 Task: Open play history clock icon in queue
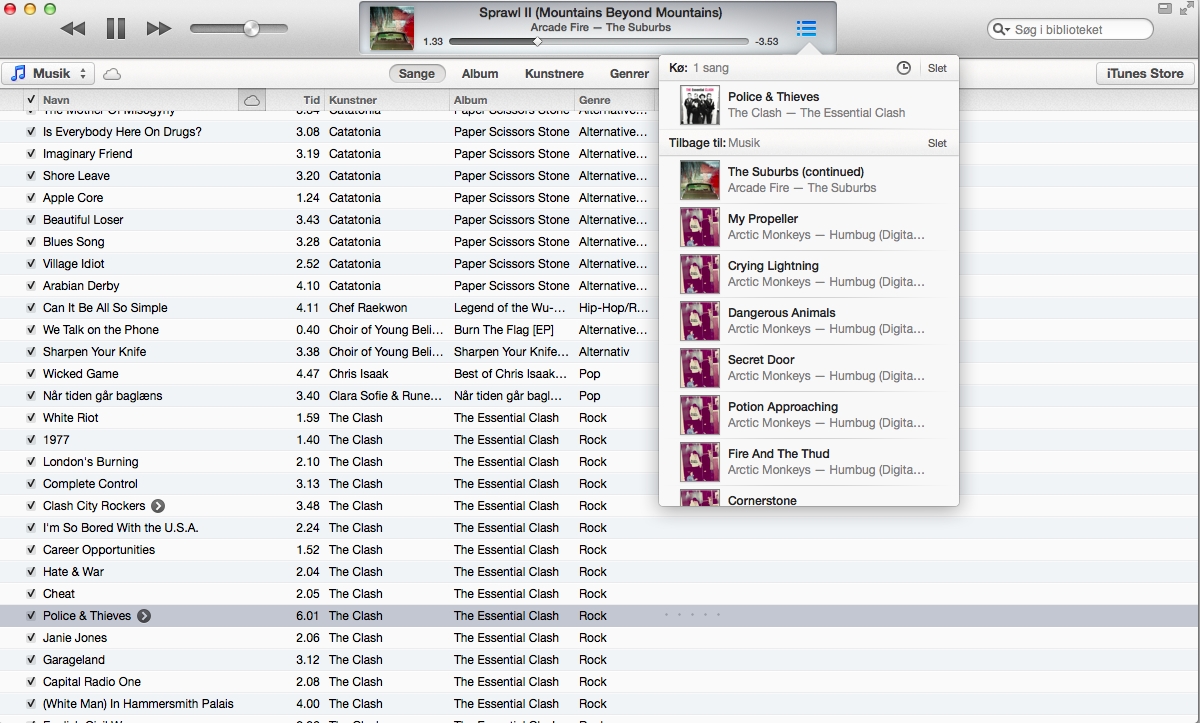pyautogui.click(x=903, y=68)
